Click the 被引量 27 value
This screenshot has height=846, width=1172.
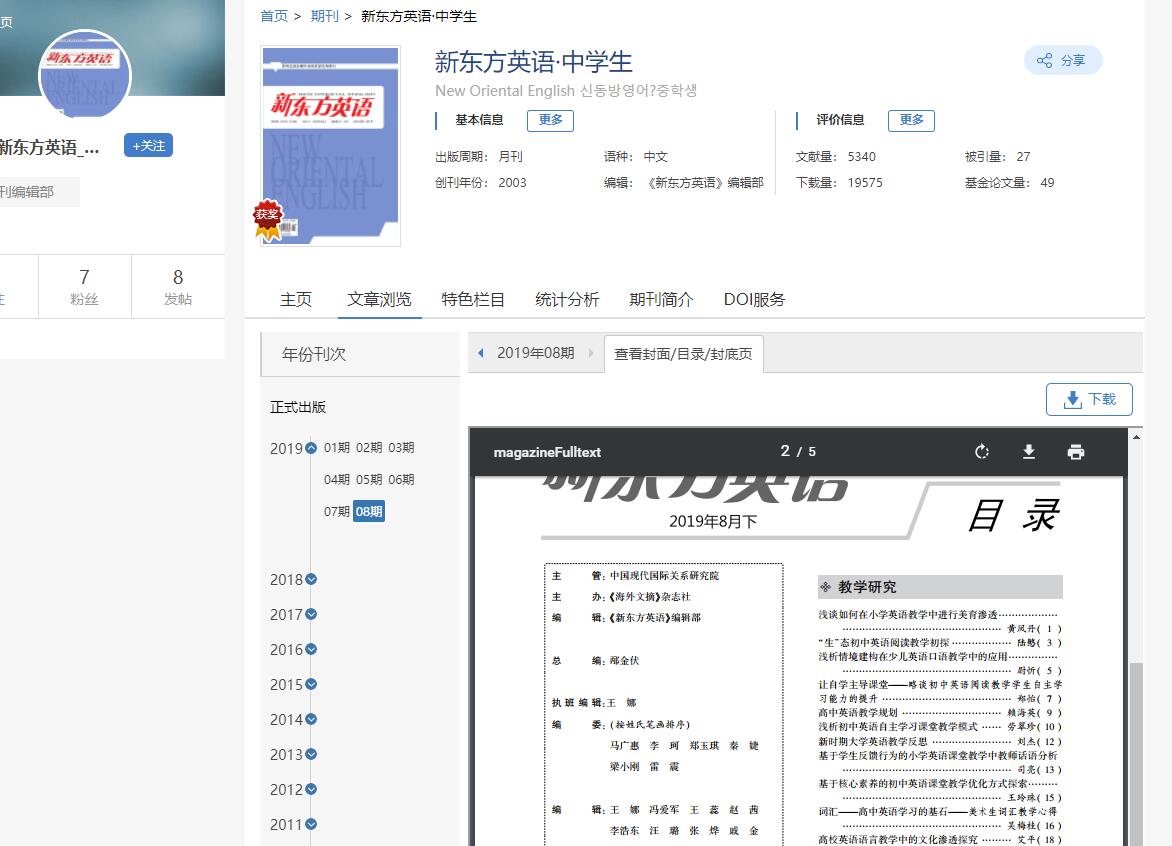point(1023,156)
